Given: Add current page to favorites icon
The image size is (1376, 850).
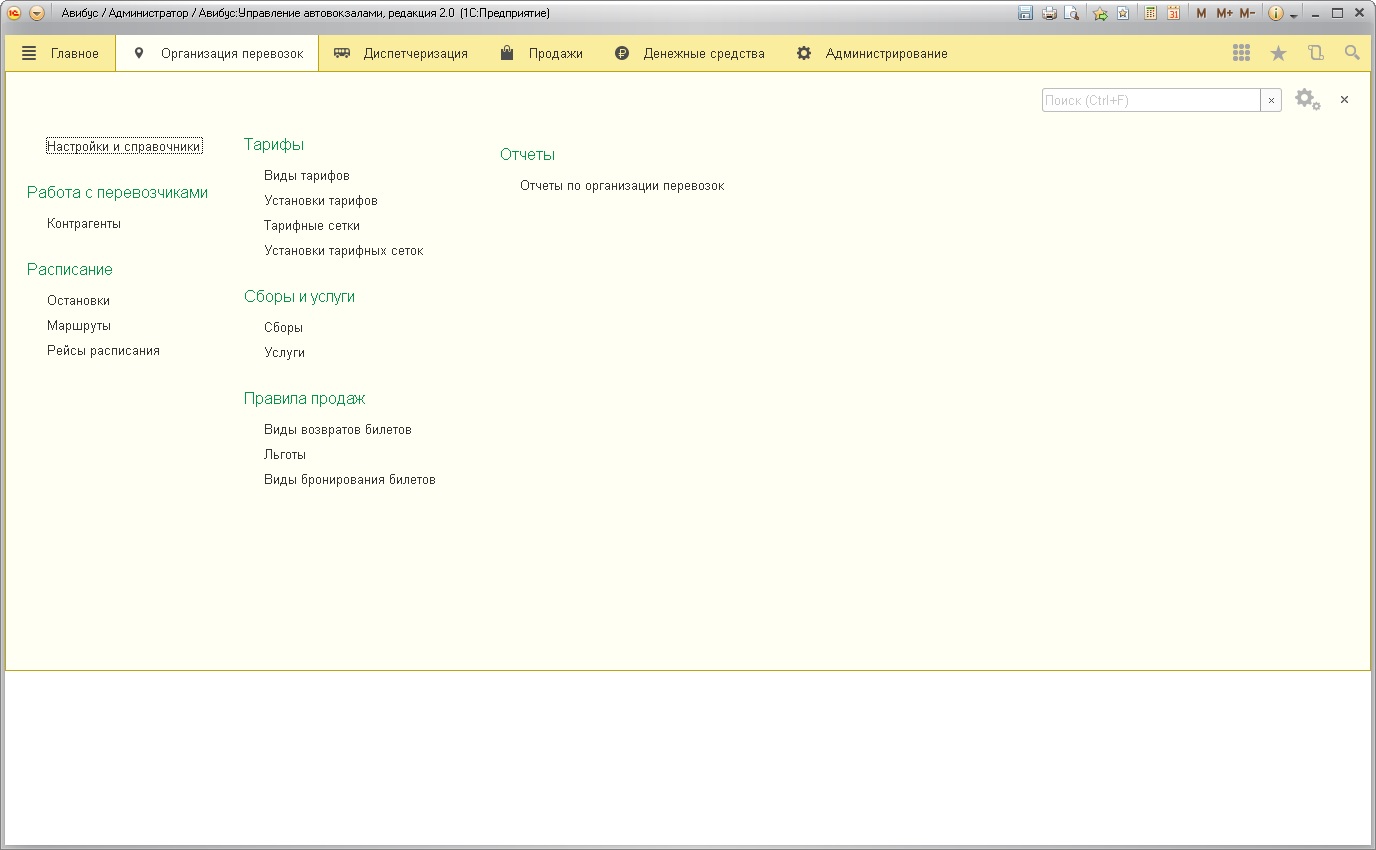Looking at the screenshot, I should (x=1100, y=13).
